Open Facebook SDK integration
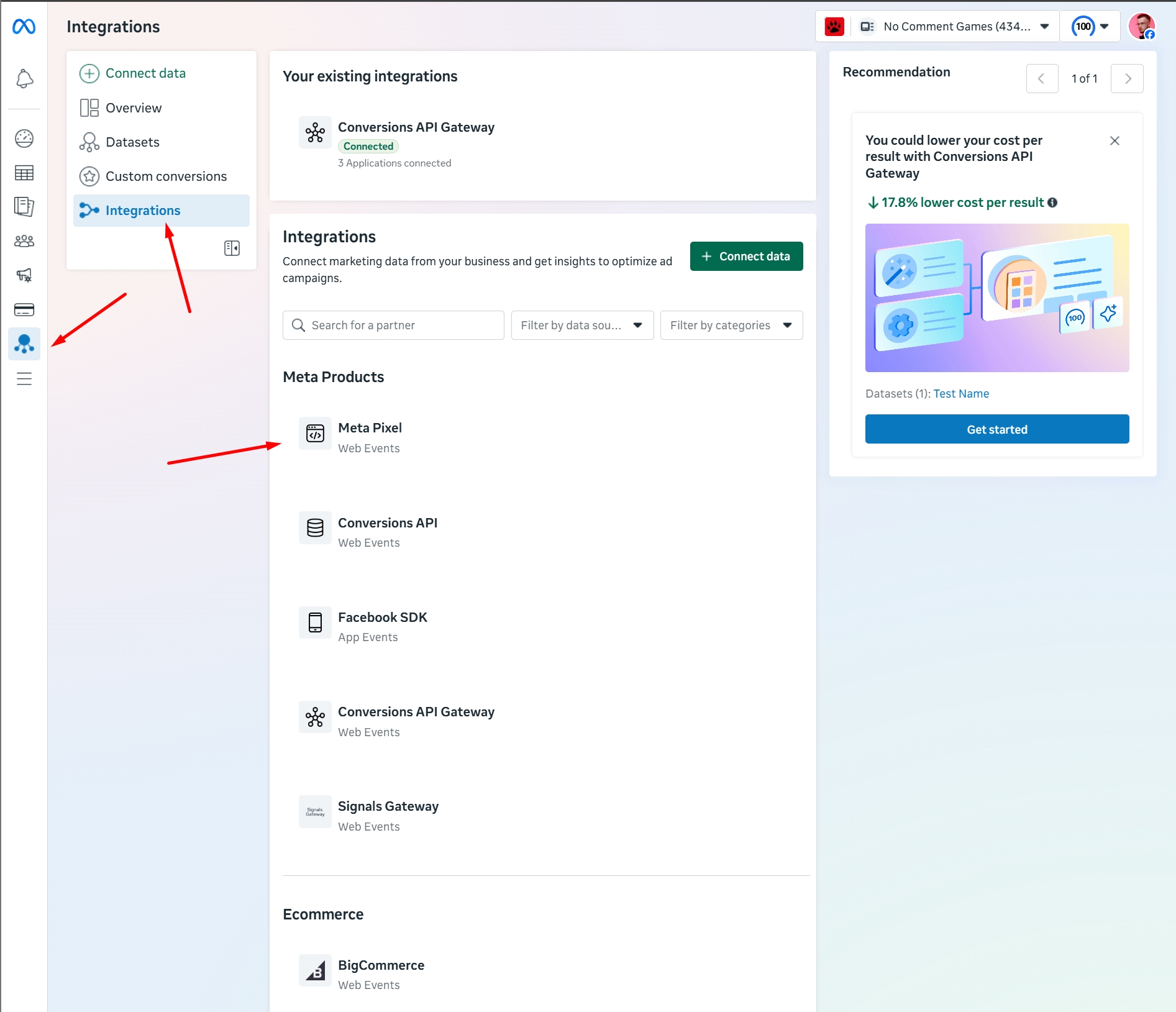The image size is (1176, 1012). coord(382,618)
